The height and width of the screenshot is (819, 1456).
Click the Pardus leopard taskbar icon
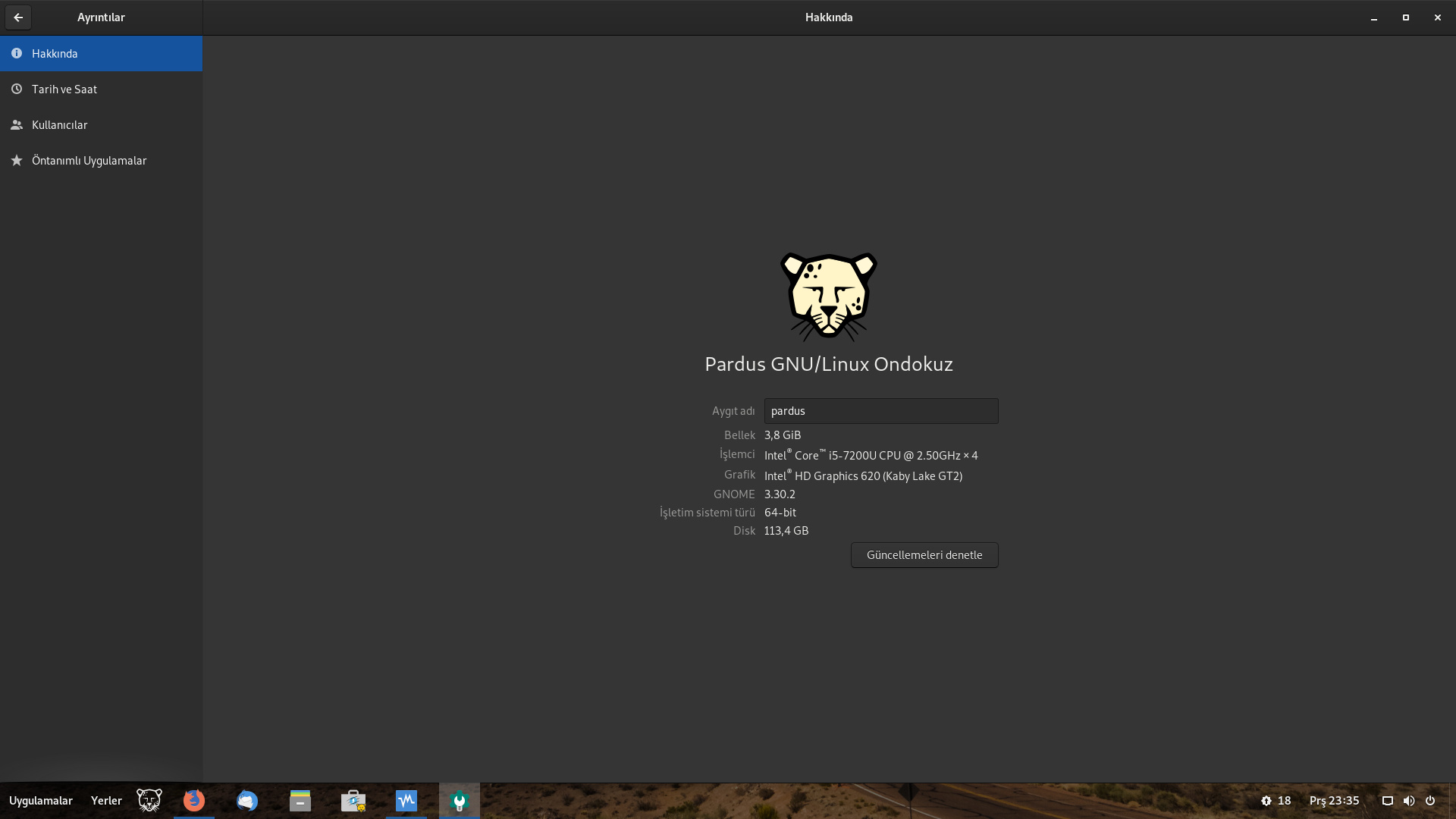pos(149,801)
